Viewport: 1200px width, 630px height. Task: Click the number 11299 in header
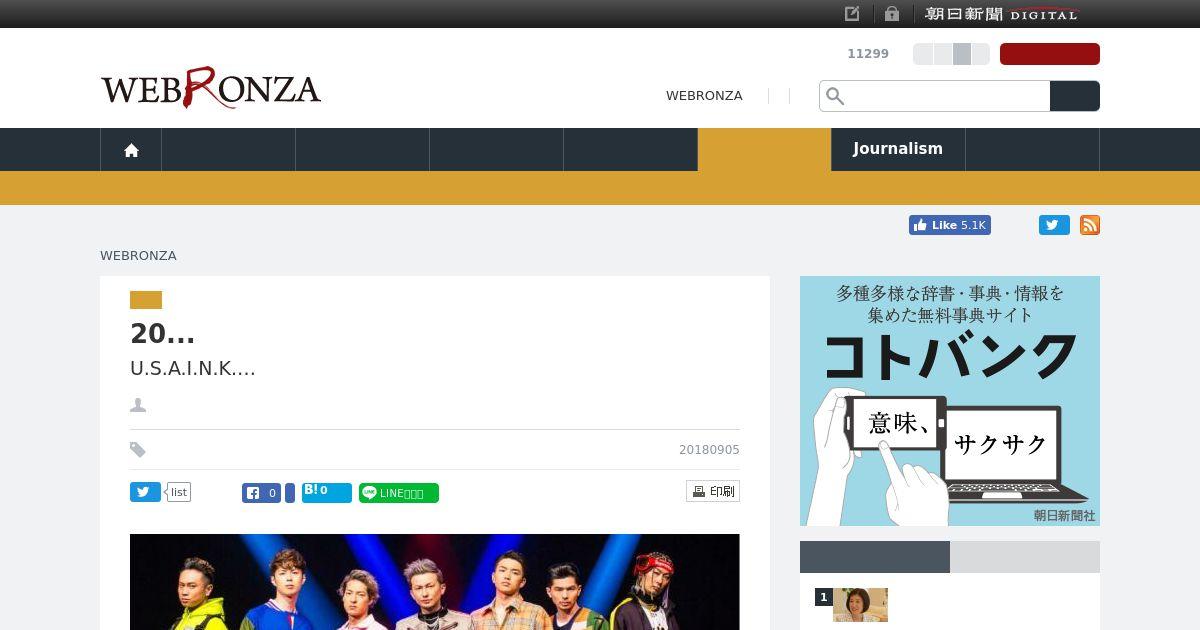[868, 54]
